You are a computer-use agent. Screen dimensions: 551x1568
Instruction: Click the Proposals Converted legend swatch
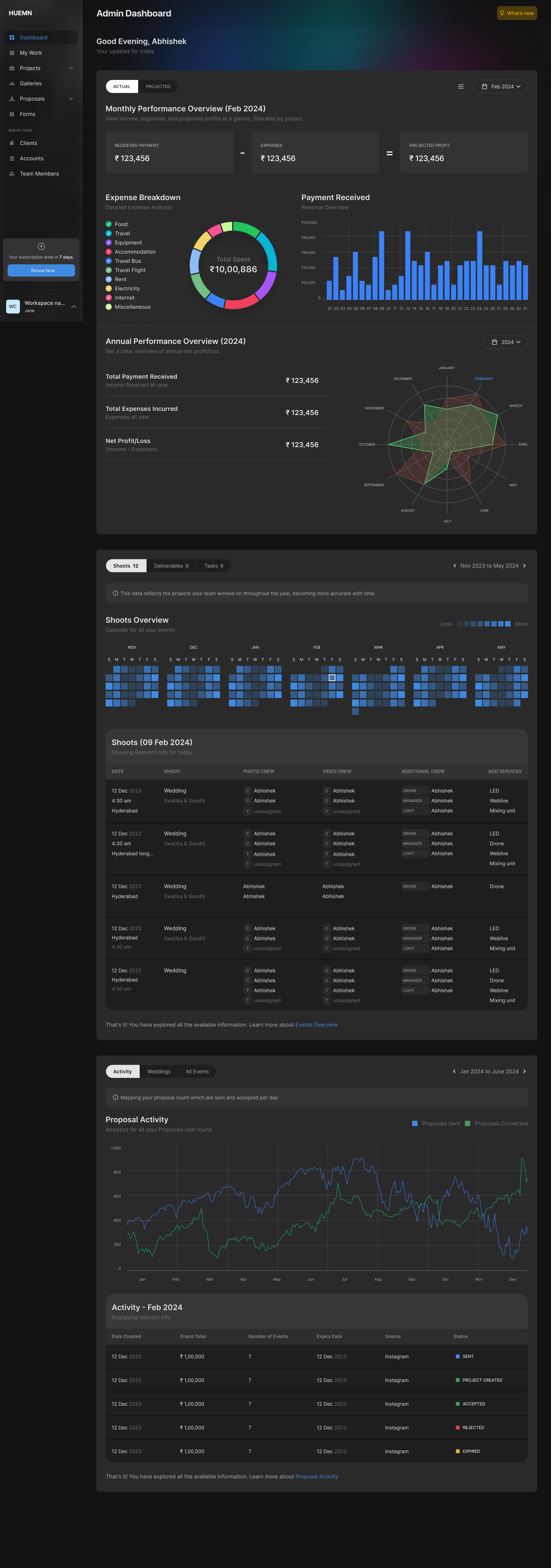pyautogui.click(x=468, y=1123)
